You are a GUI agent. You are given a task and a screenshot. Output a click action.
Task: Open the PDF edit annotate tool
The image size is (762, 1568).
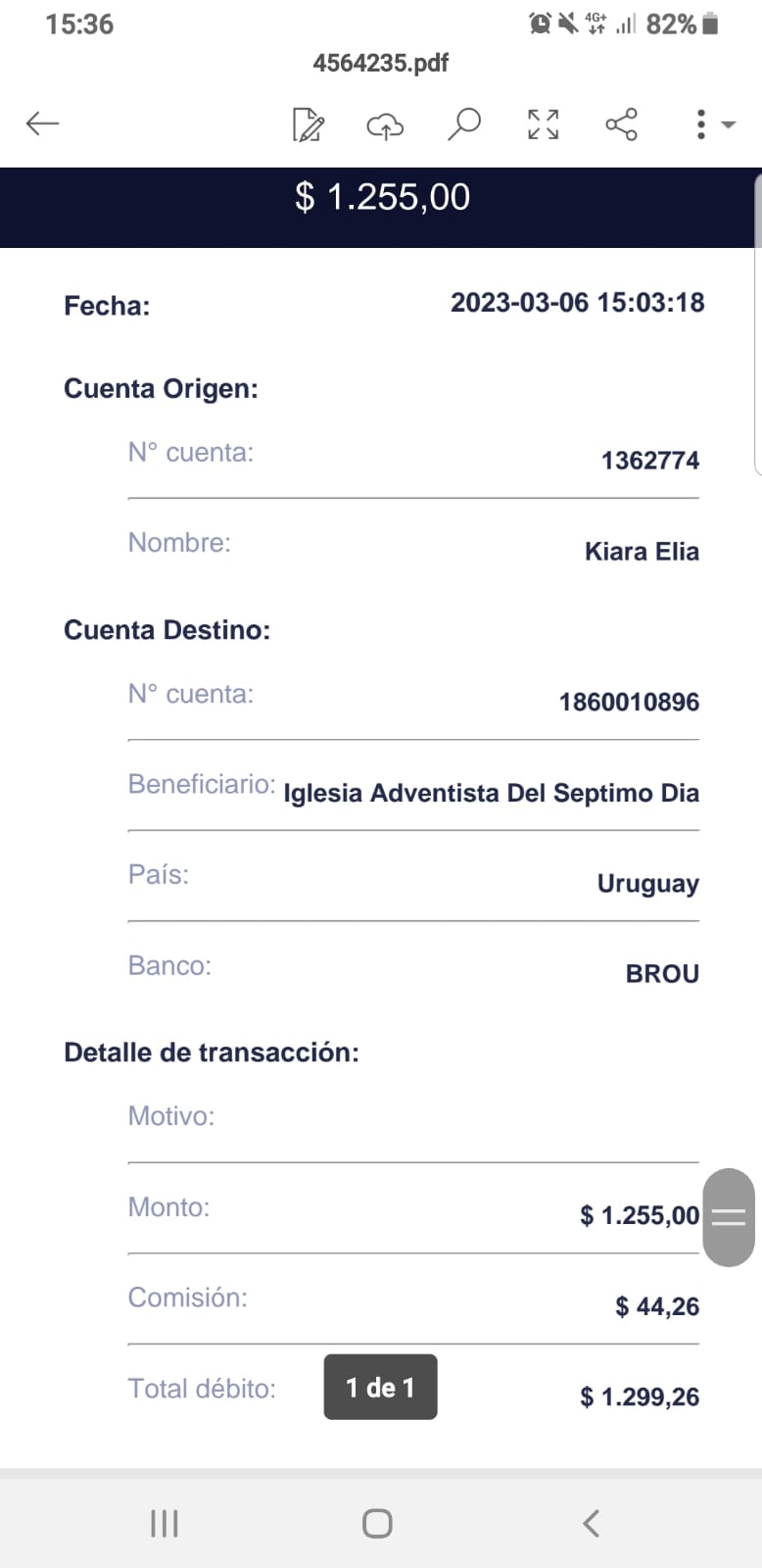tap(309, 125)
